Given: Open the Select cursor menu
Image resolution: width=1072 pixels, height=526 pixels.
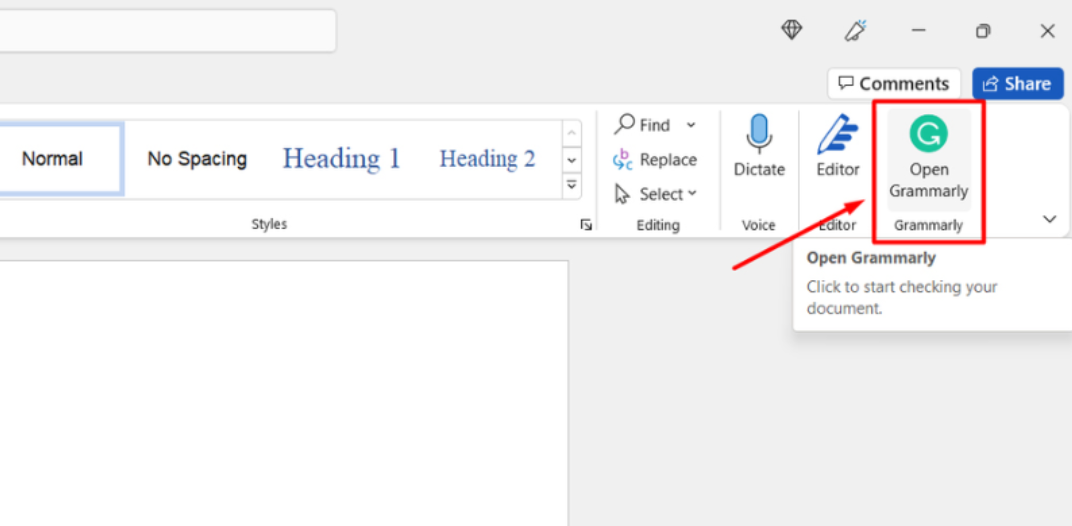Looking at the screenshot, I should [x=655, y=194].
